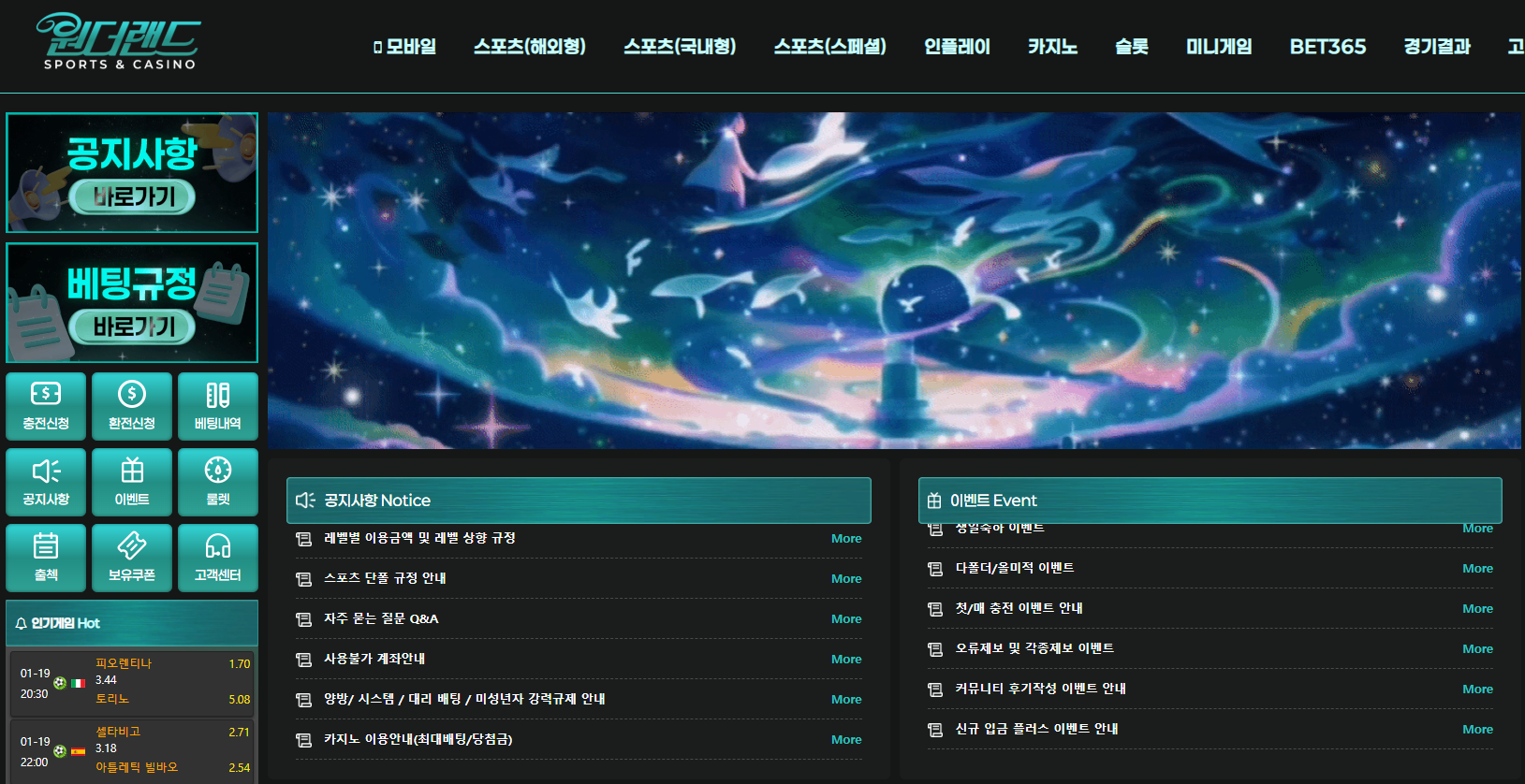Click More beside 자주 묻는 질문 Q&A
The image size is (1525, 784).
846,618
